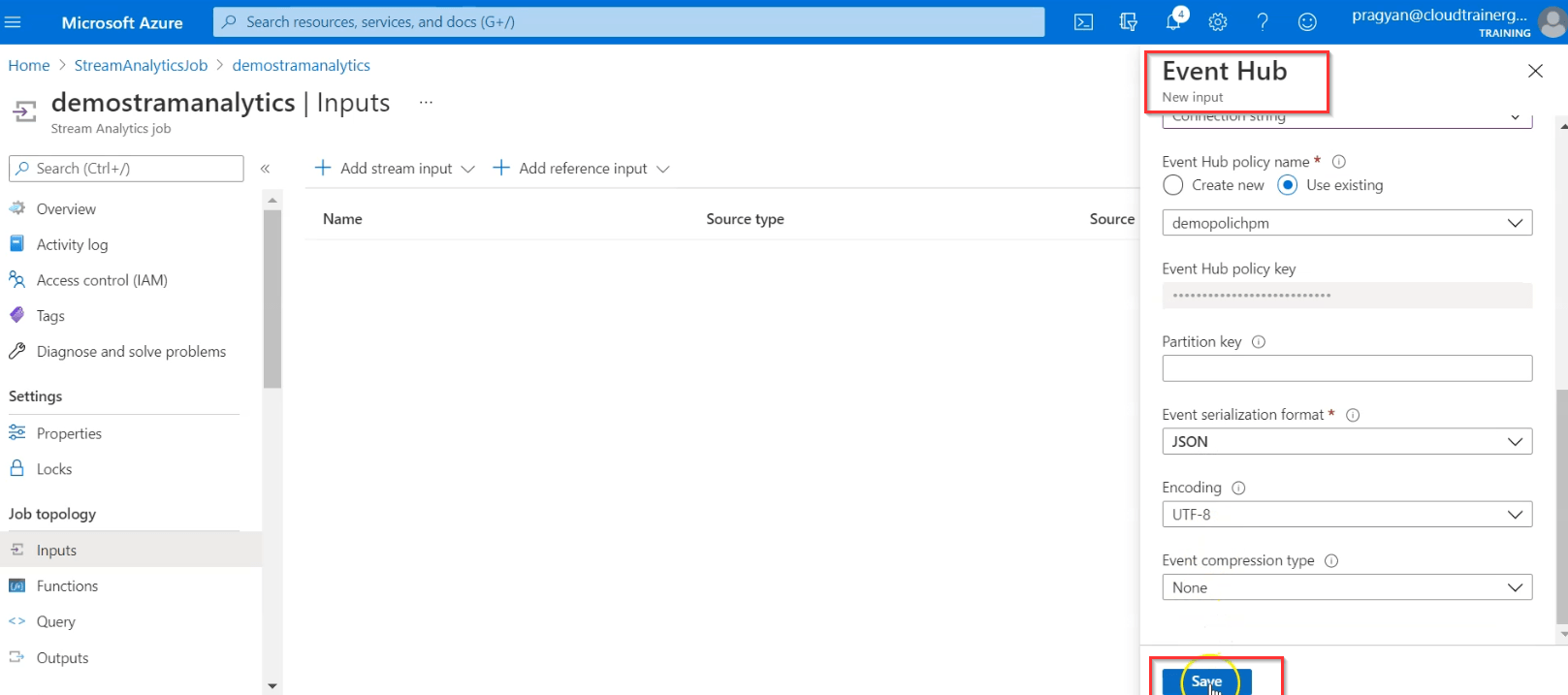Select the Create new radio button

point(1173,185)
